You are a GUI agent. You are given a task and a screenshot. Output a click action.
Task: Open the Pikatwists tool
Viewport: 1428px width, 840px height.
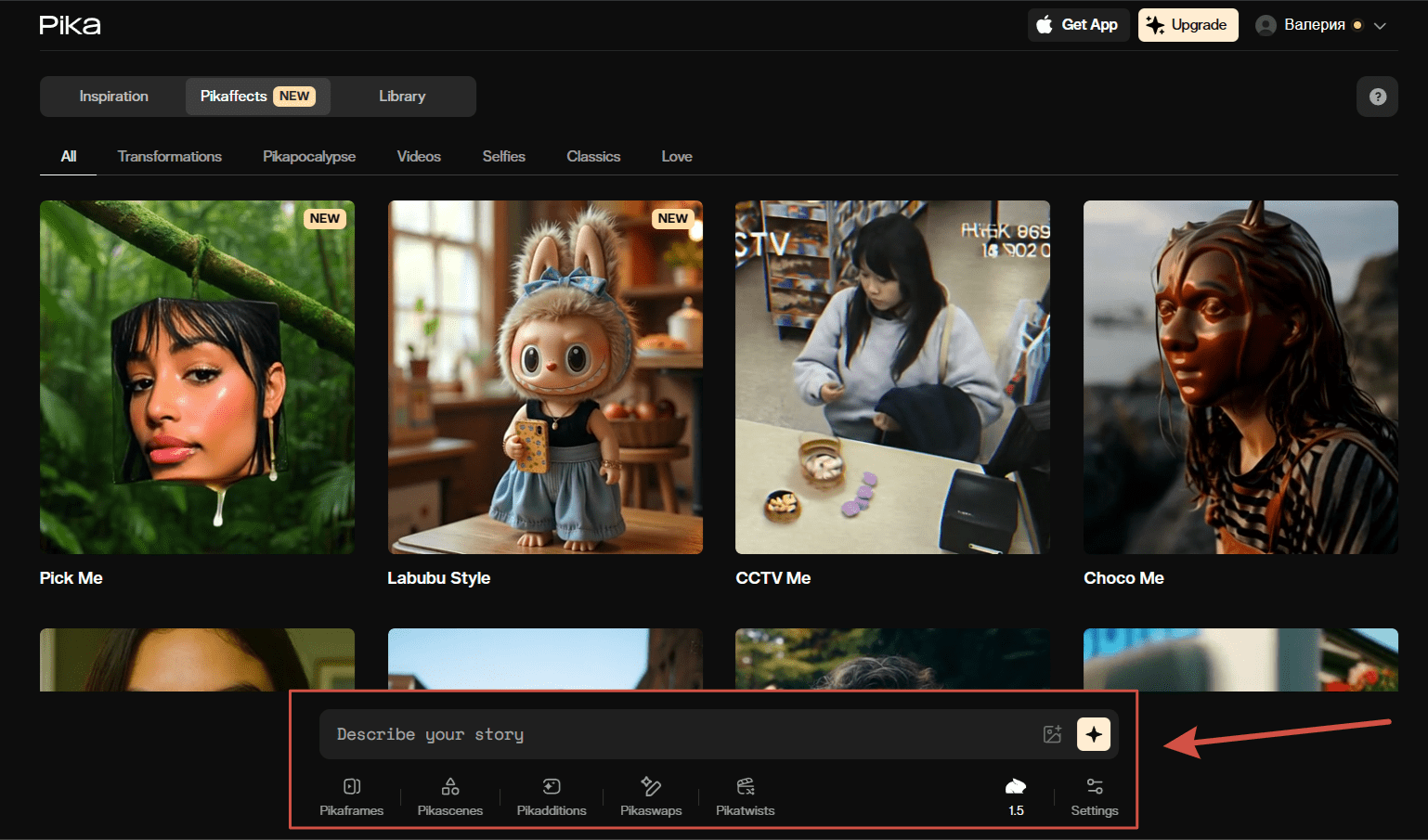(x=746, y=797)
